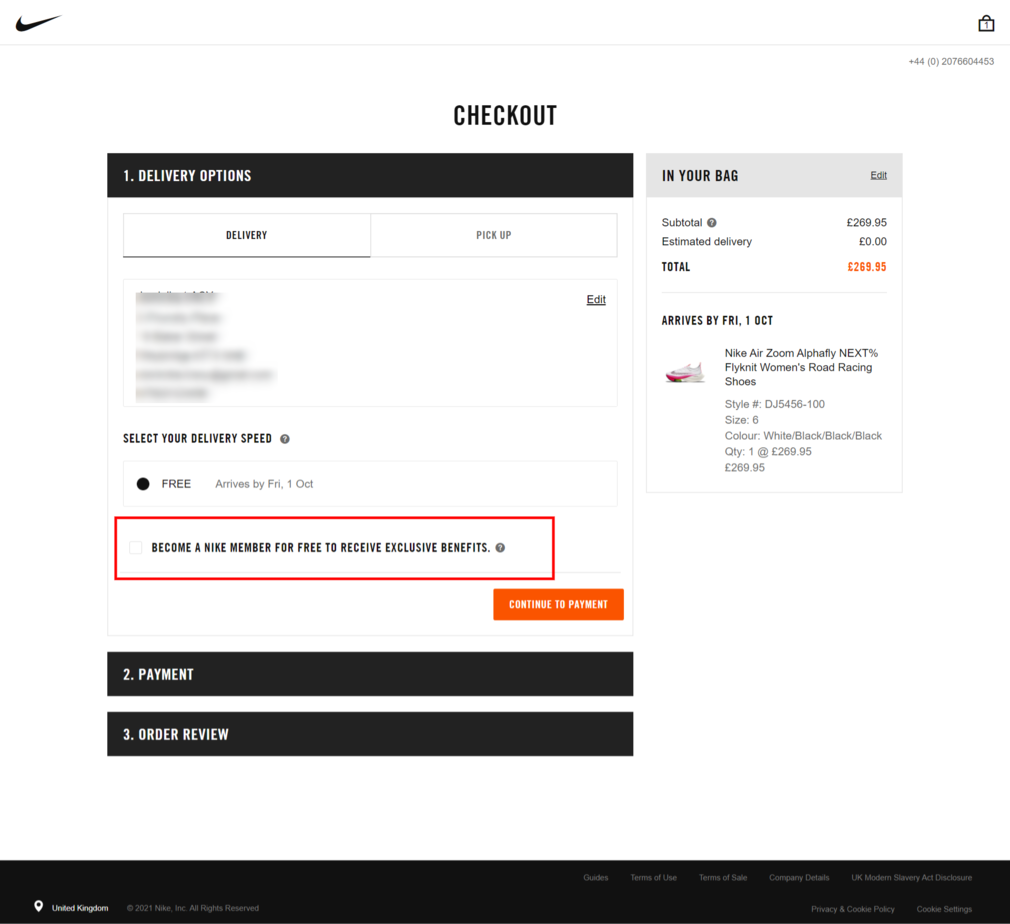Open Terms of Sale link
This screenshot has width=1010, height=924.
[x=723, y=878]
